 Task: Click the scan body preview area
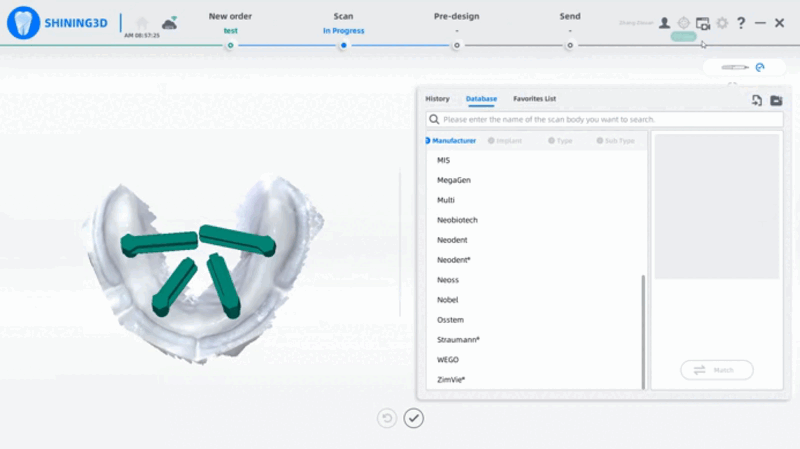pos(717,206)
